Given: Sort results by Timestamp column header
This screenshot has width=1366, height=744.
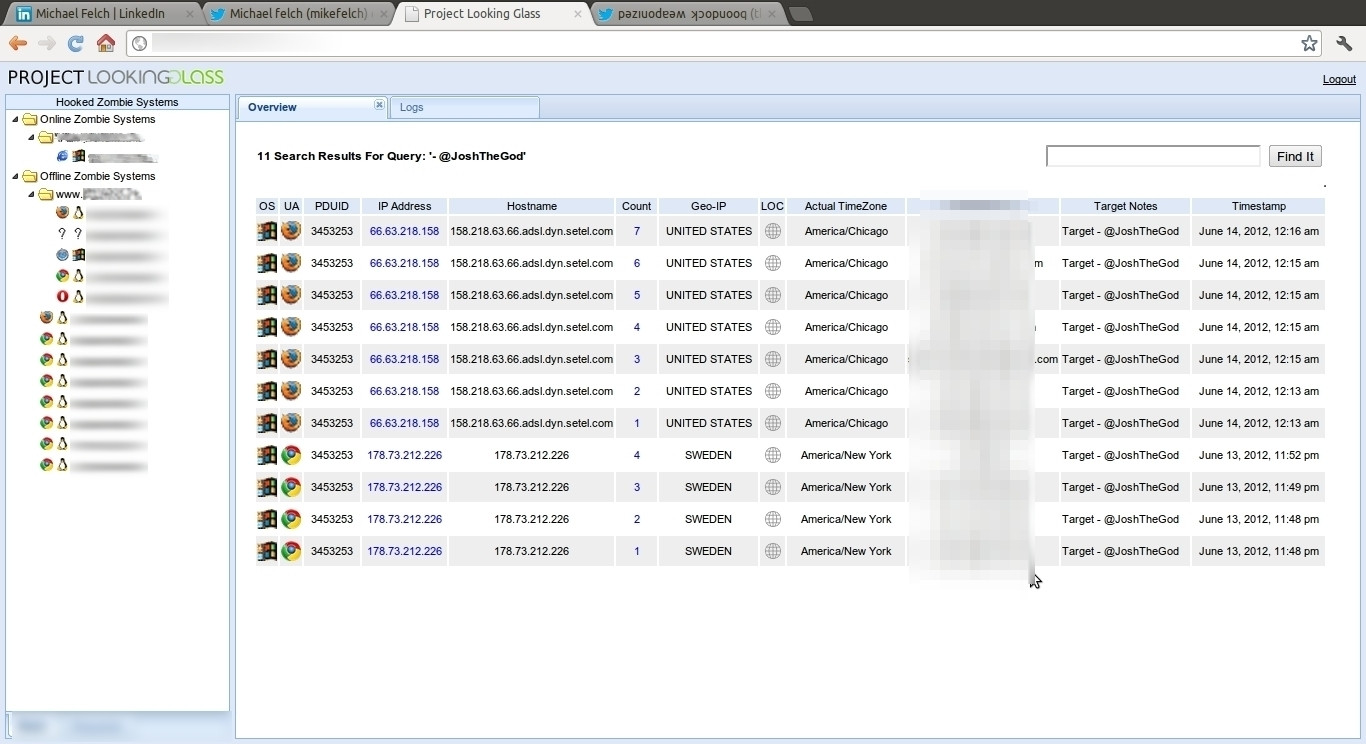Looking at the screenshot, I should tap(1258, 206).
